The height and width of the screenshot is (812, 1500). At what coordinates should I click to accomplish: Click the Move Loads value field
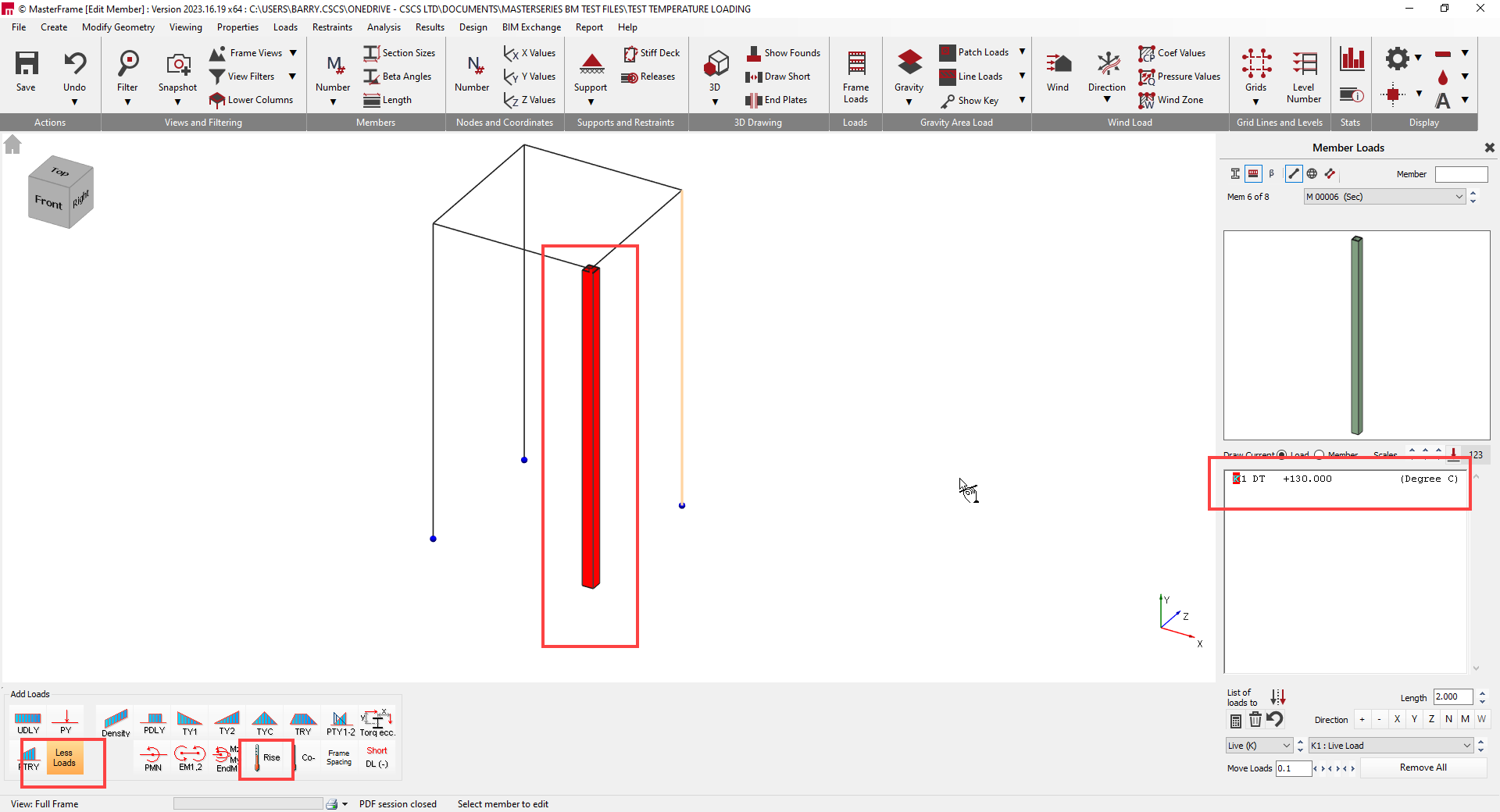tap(1293, 768)
